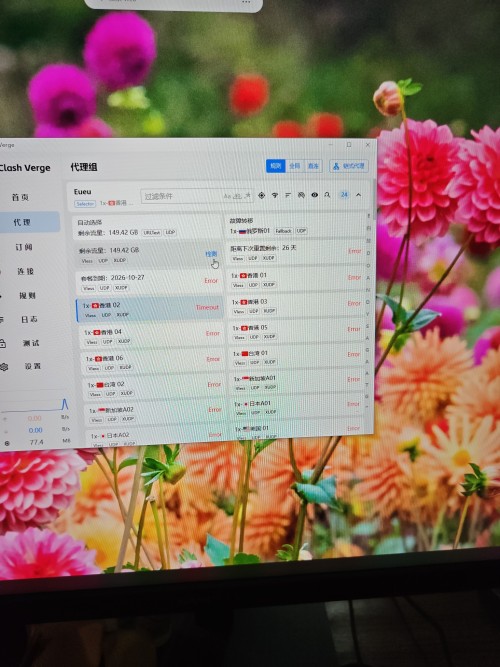Toggle match case Aa in filter
Viewport: 500px width, 667px height.
point(227,196)
